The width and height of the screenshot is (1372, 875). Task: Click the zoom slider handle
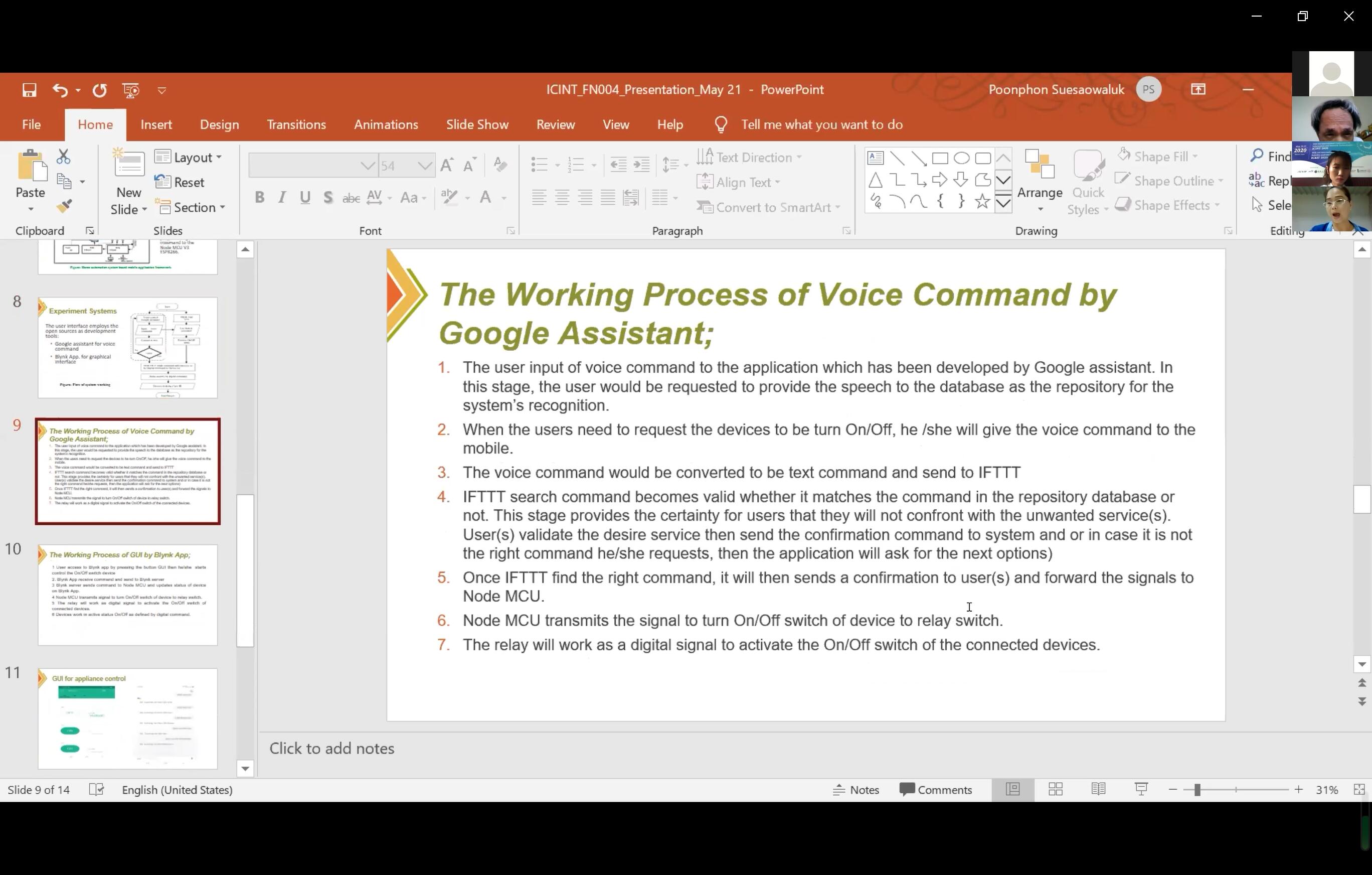1196,790
